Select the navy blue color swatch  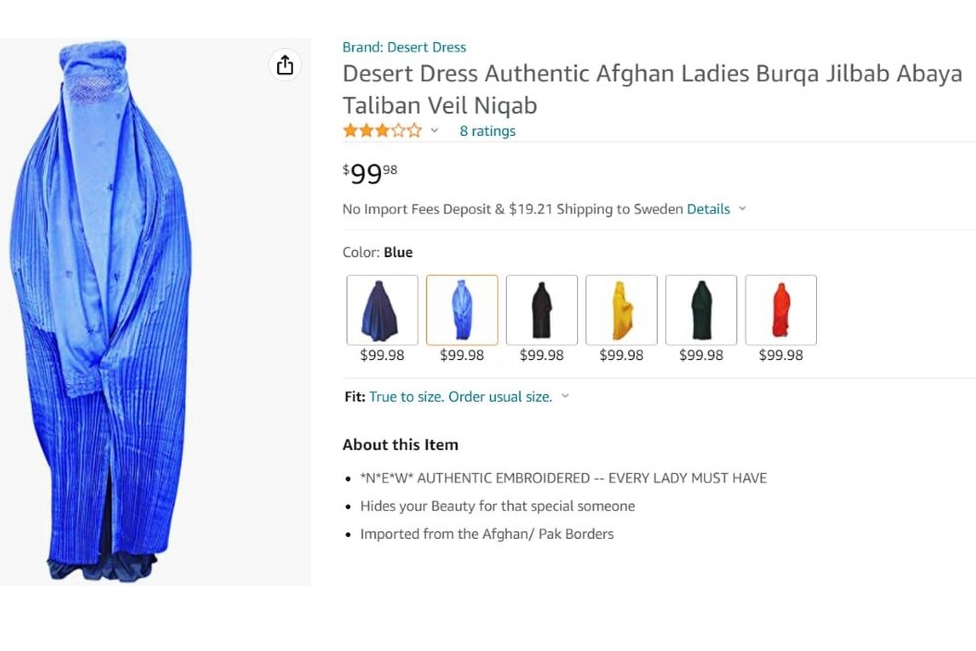point(382,310)
